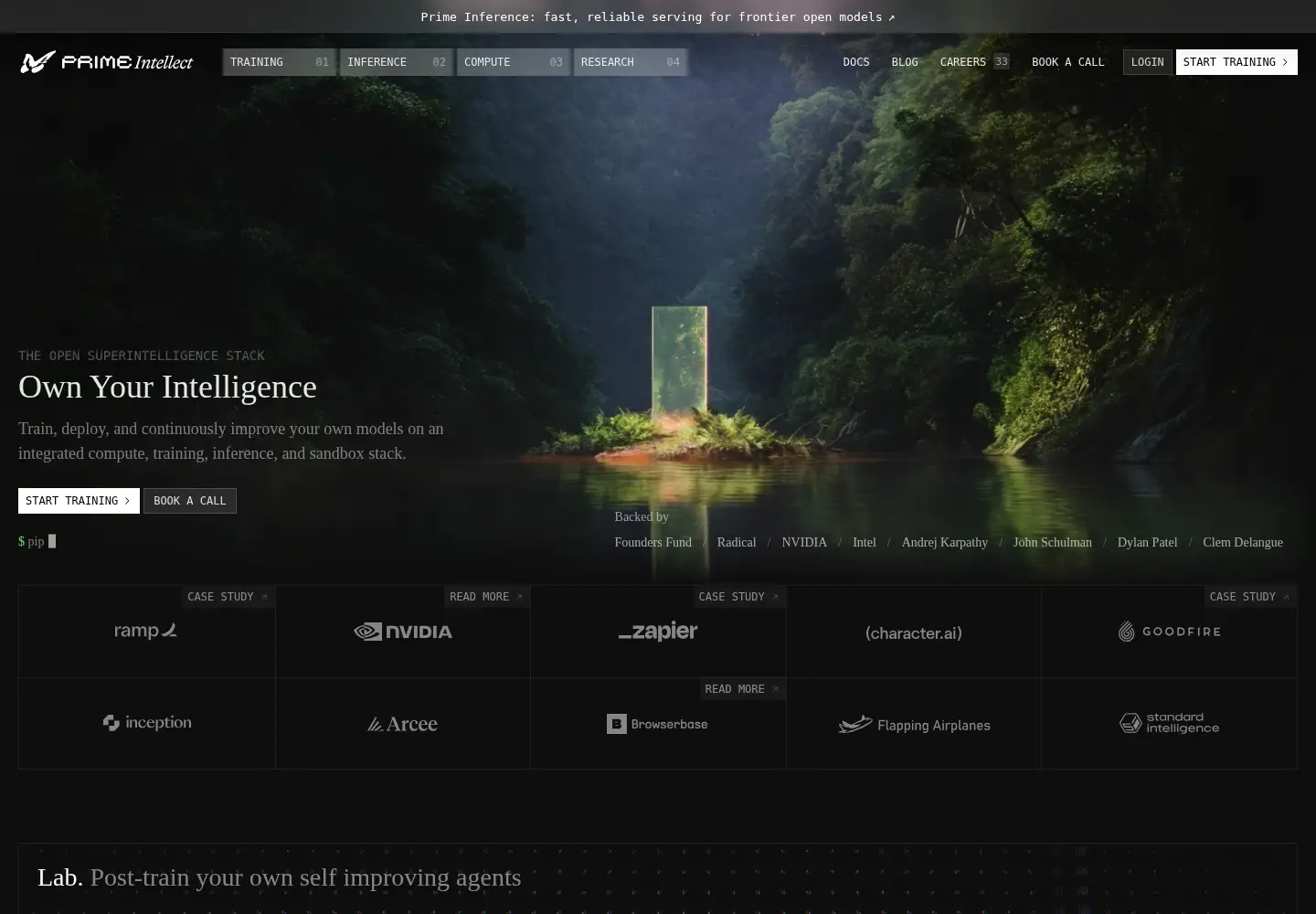Click the Standard Intelligence logo
Screen dimensions: 1316x914
[x=1170, y=723]
